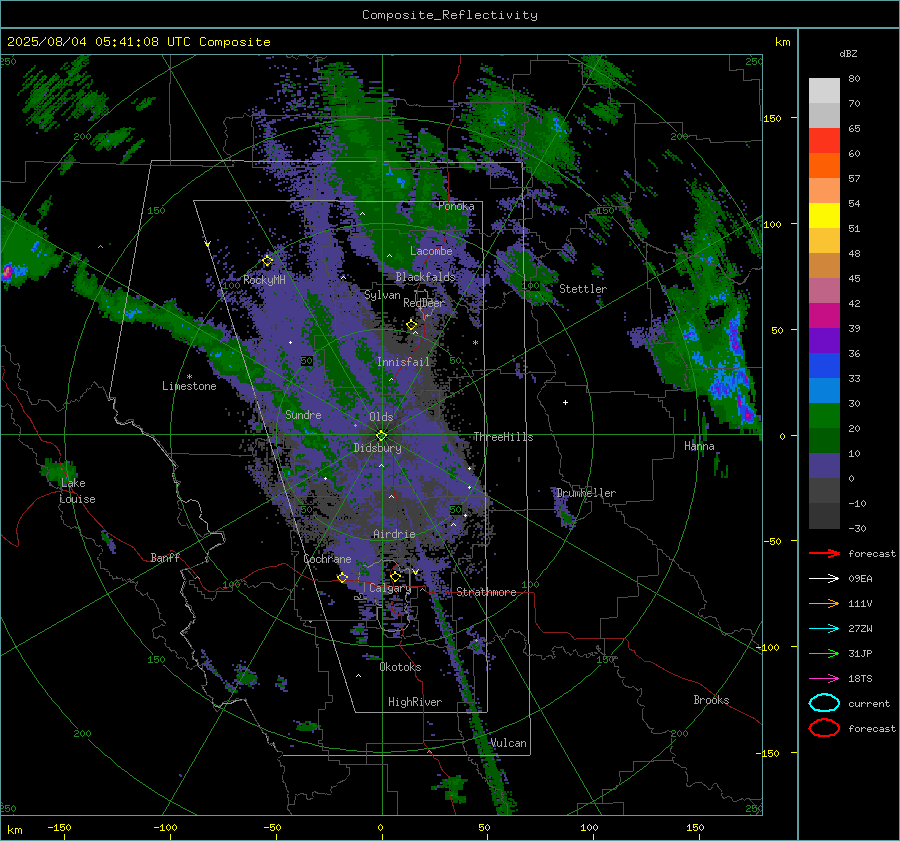Click the magenta 18TS arrow icon

click(x=824, y=679)
